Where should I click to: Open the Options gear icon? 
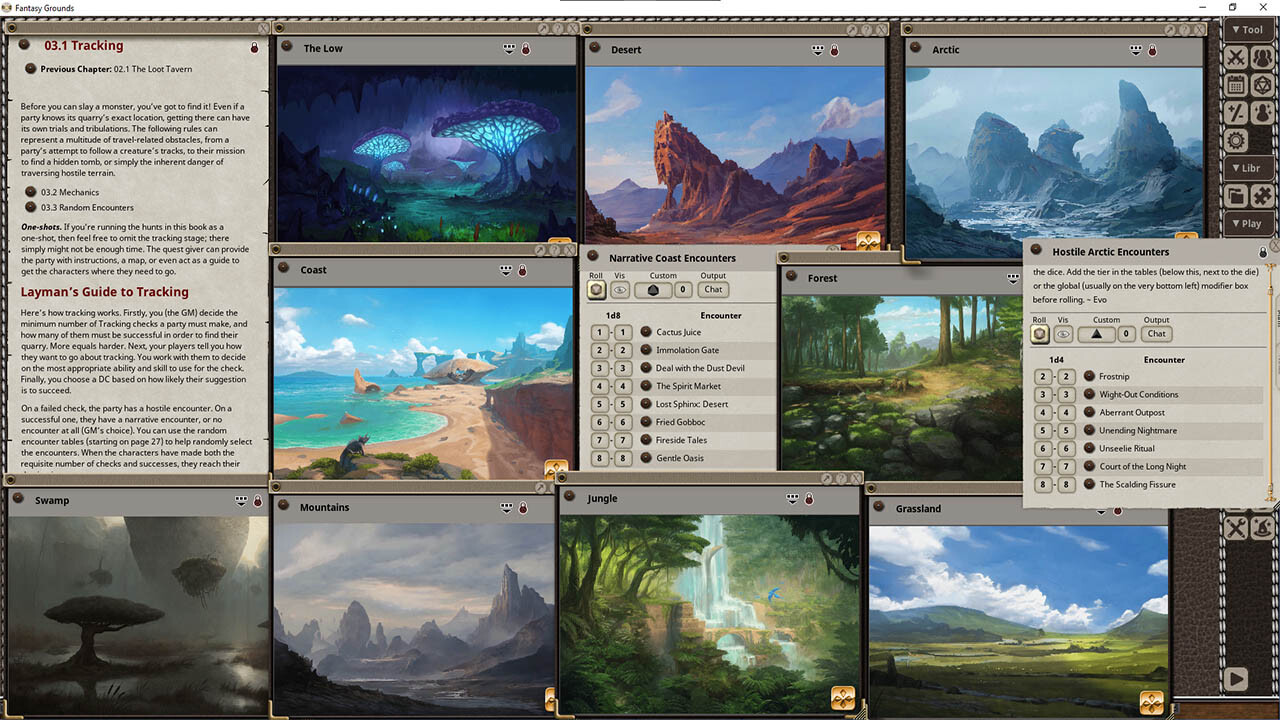click(x=1237, y=141)
